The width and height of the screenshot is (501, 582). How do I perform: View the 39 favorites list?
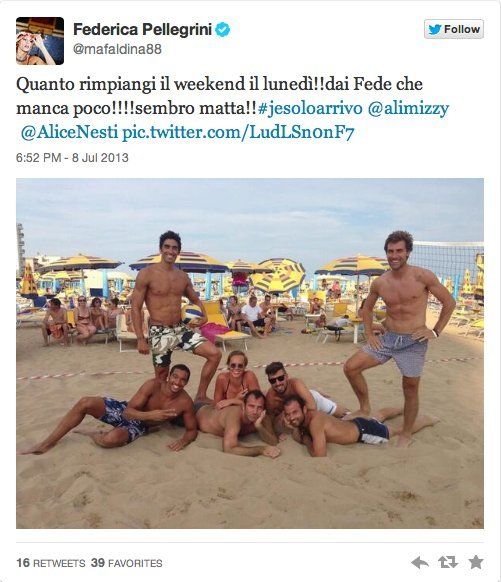click(x=127, y=563)
